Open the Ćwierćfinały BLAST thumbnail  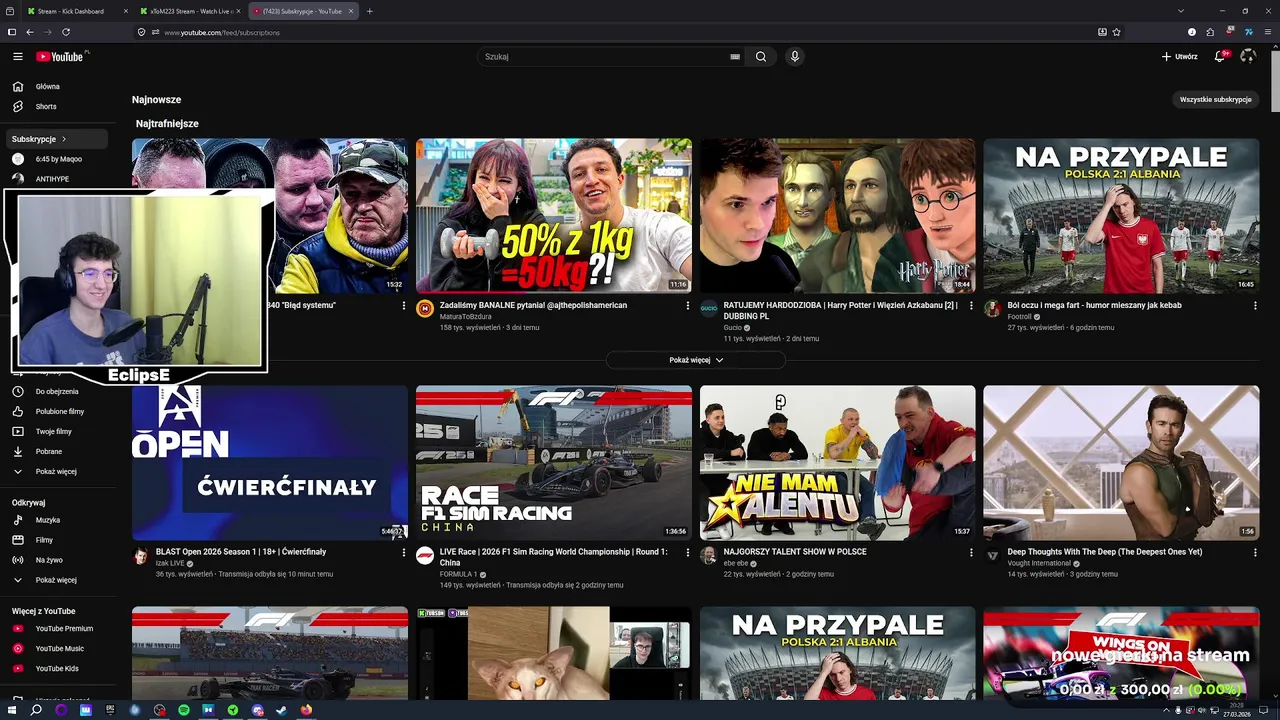click(269, 463)
